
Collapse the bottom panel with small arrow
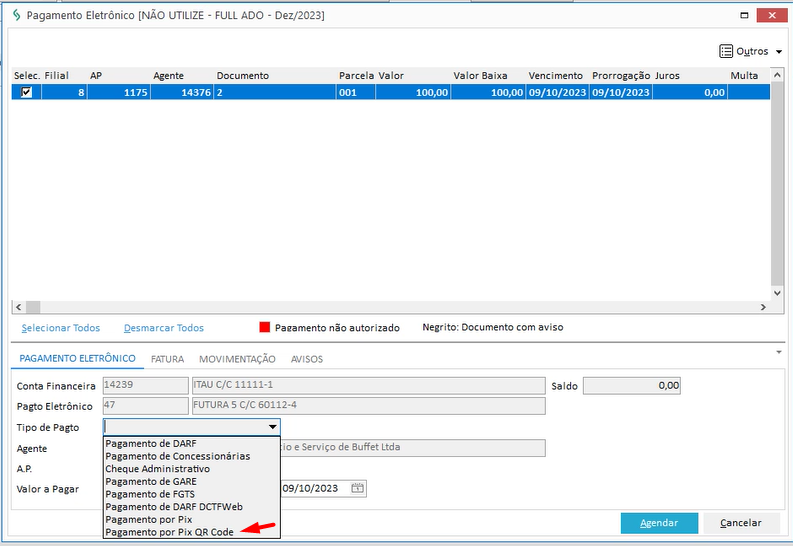pos(778,352)
